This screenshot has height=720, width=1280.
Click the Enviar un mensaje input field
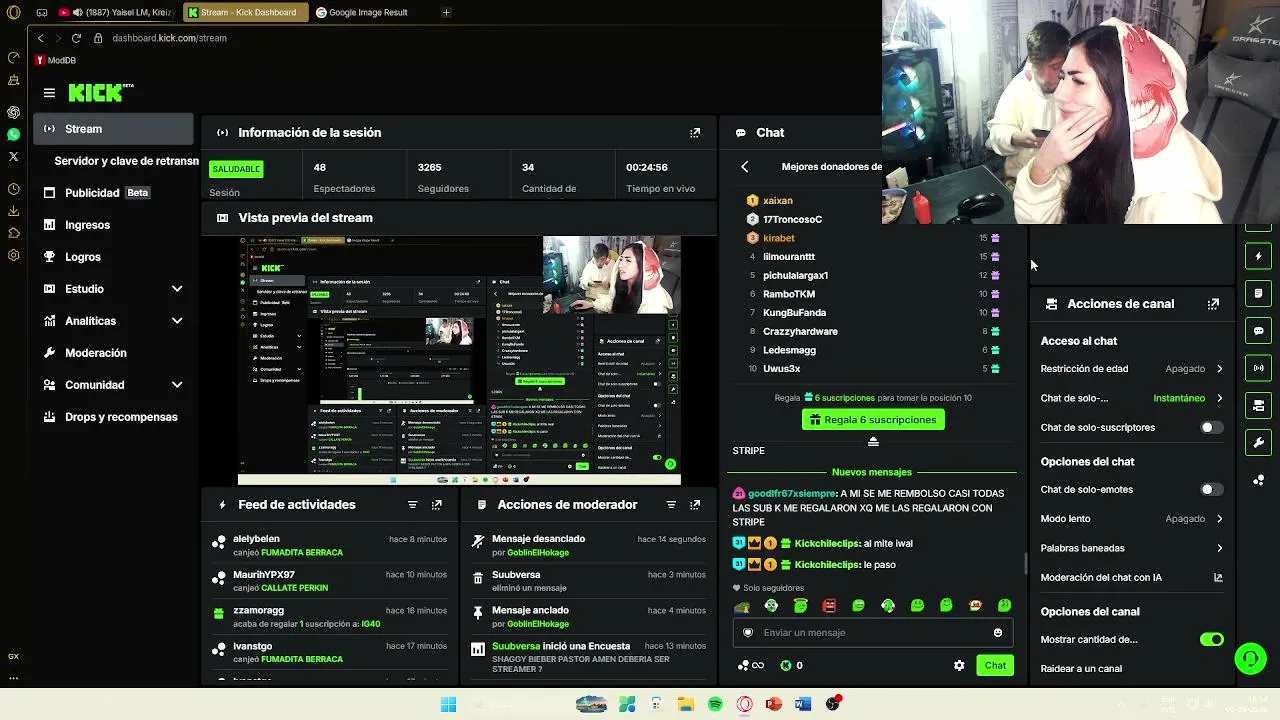pyautogui.click(x=873, y=633)
